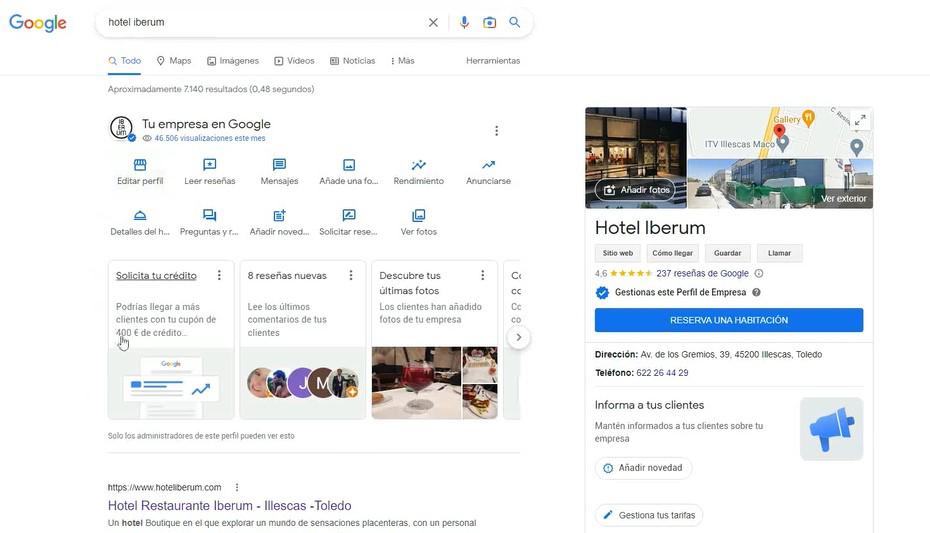Click the Sitio web button
This screenshot has width=930, height=533.
617,253
